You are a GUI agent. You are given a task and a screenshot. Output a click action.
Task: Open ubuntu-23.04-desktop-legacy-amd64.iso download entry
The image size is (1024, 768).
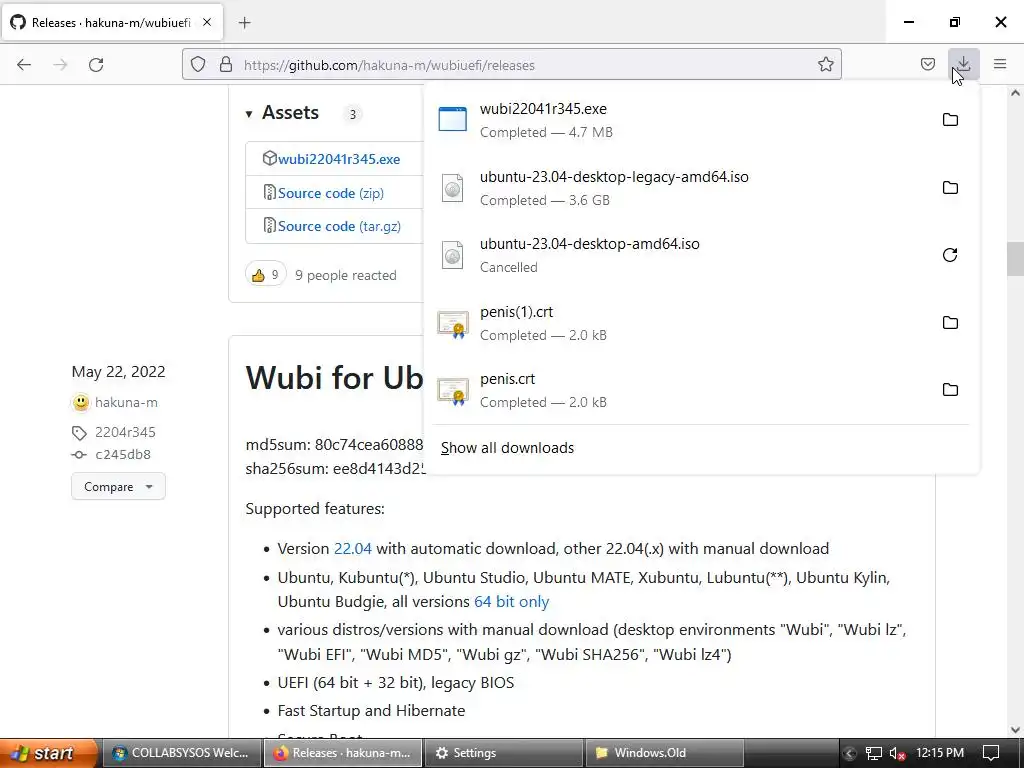pyautogui.click(x=679, y=188)
